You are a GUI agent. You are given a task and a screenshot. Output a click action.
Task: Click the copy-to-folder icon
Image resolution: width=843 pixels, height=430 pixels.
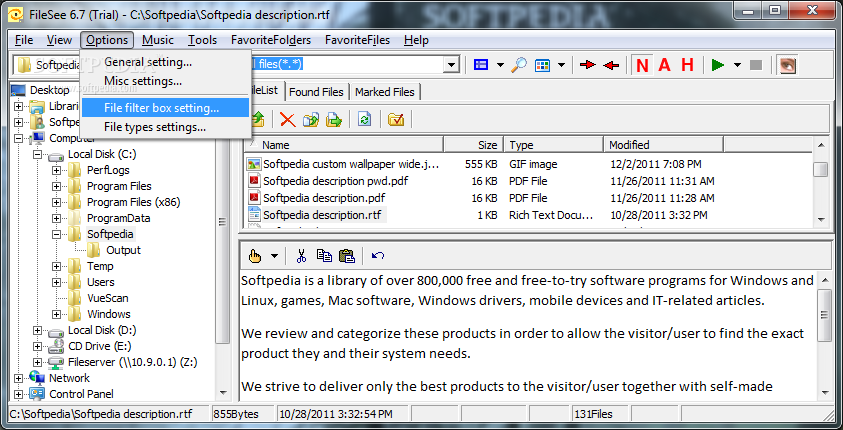311,119
